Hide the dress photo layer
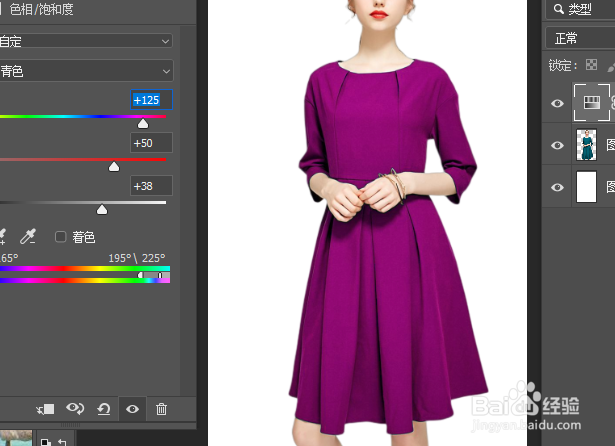Screen dimensions: 615x446 point(557,146)
